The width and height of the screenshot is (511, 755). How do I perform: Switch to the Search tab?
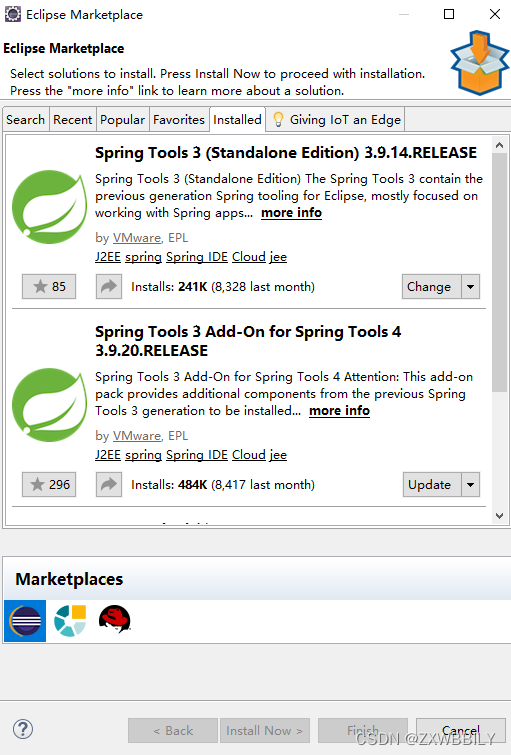click(26, 119)
